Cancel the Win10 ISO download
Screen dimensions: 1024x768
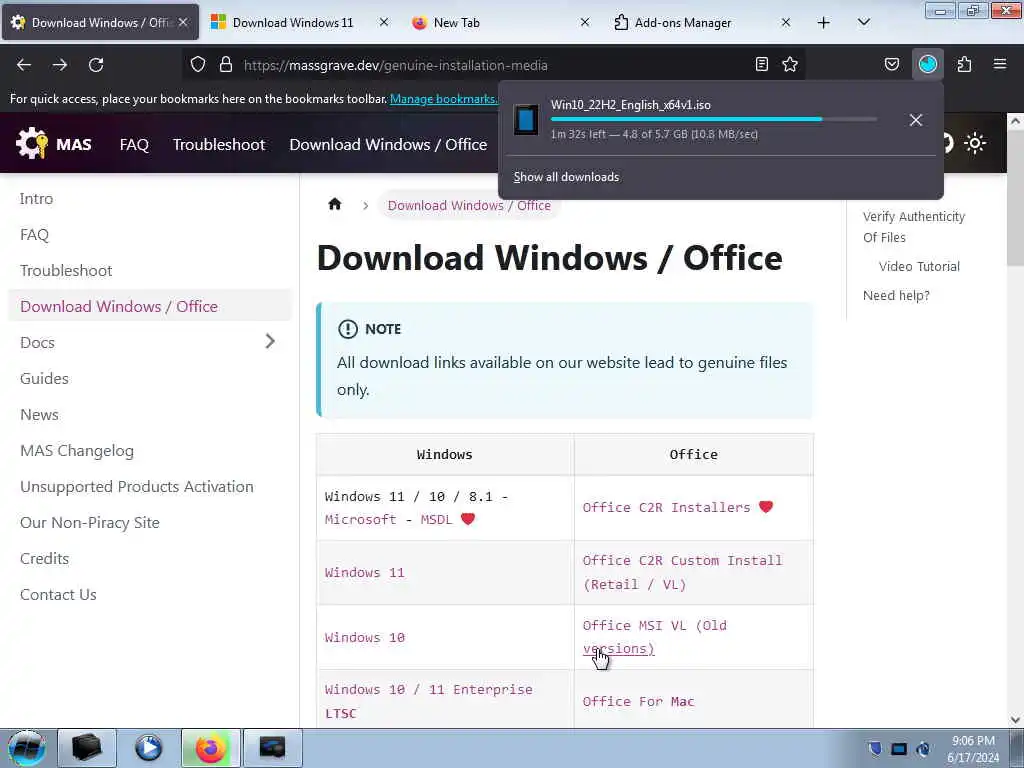tap(916, 120)
